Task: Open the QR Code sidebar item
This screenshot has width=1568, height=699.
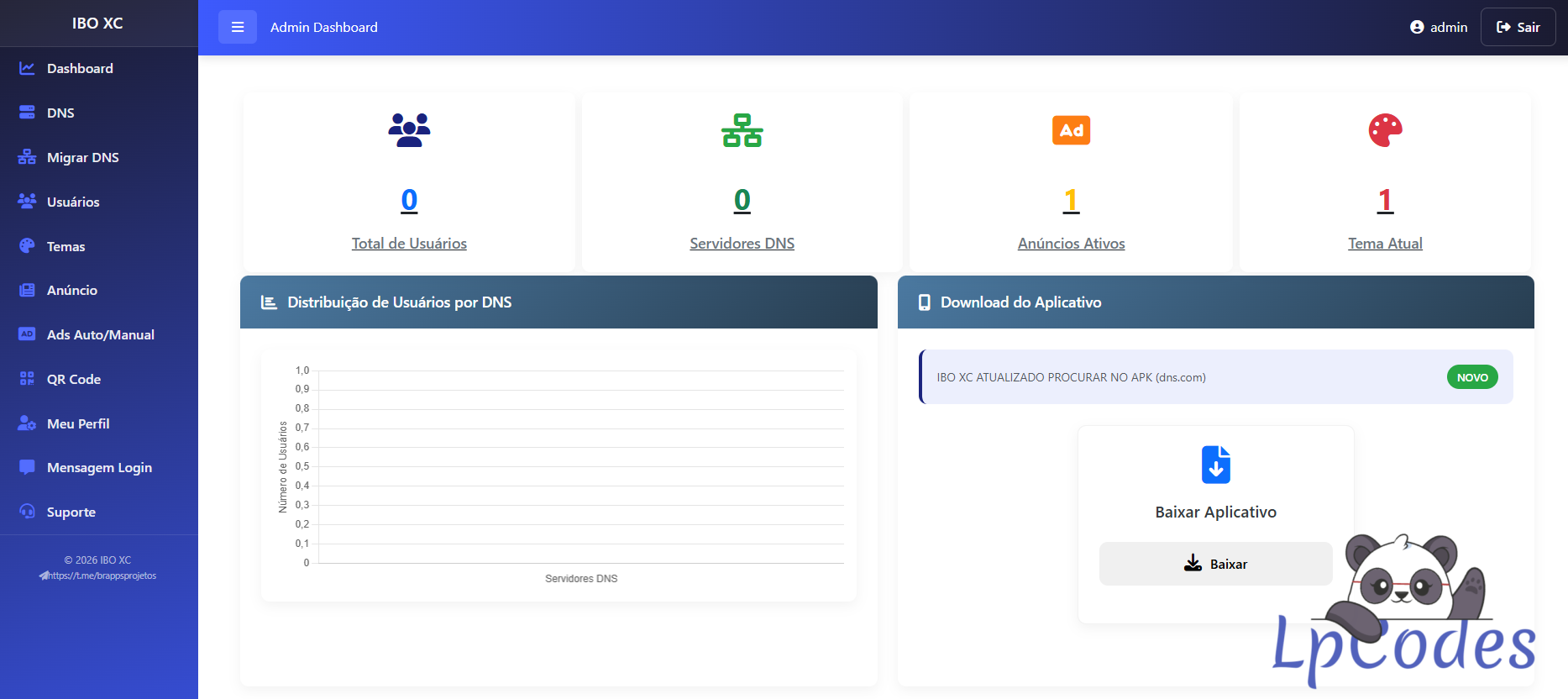Action: point(74,379)
